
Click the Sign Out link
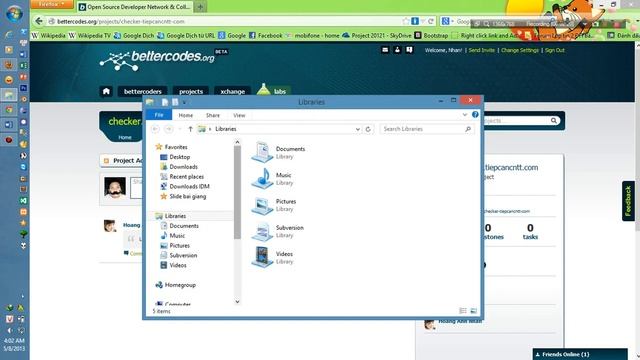point(555,50)
